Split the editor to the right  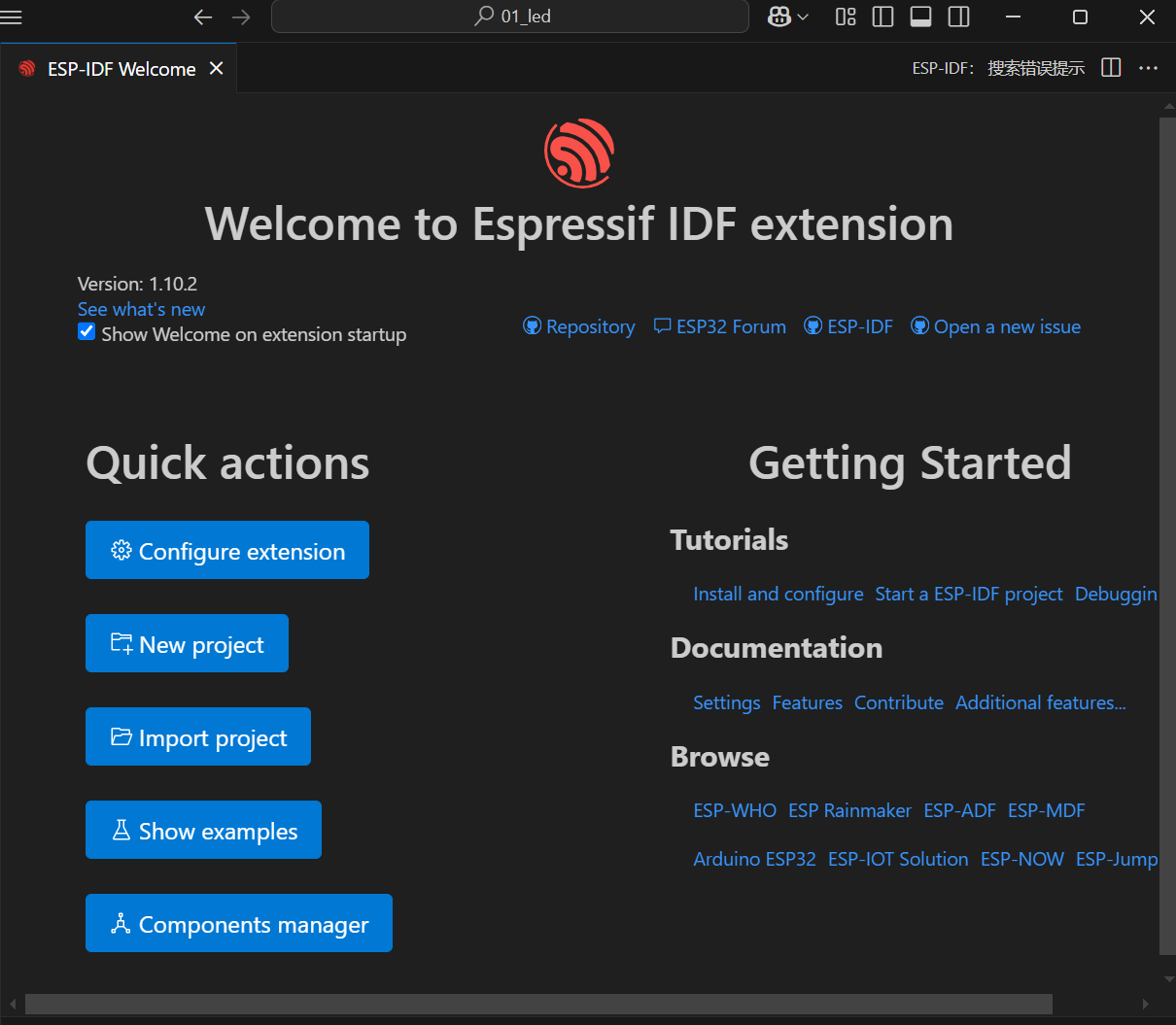(1111, 68)
